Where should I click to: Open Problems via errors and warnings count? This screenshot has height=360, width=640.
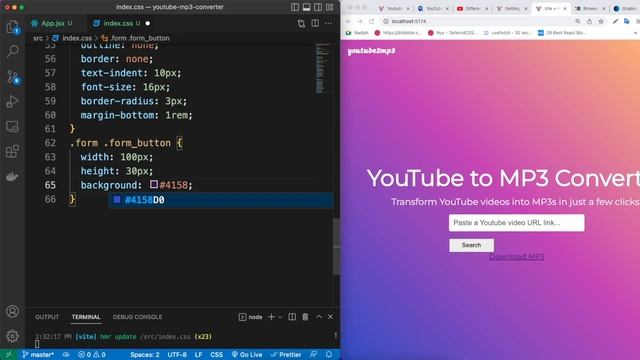pyautogui.click(x=92, y=354)
